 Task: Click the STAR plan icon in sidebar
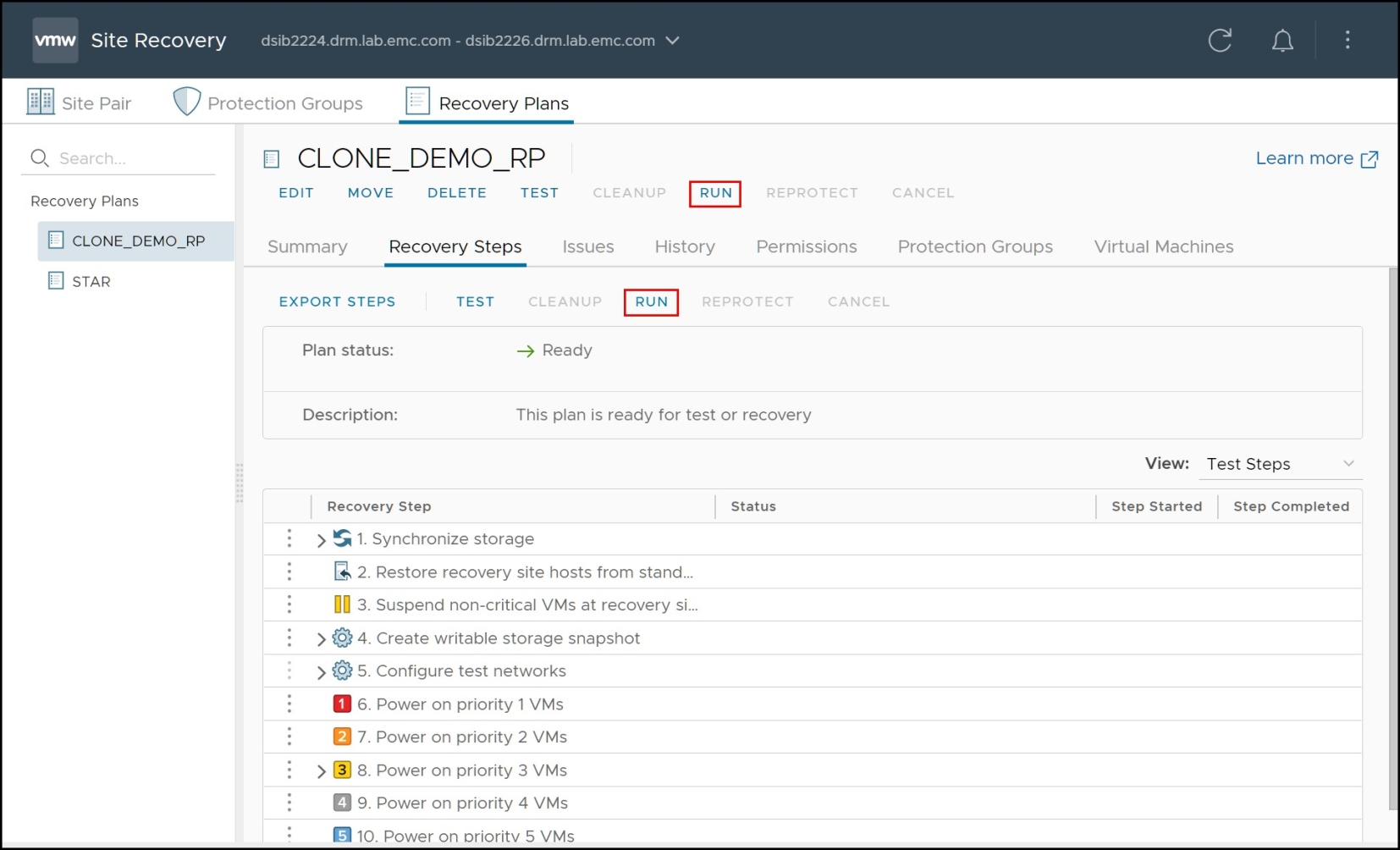[x=56, y=280]
